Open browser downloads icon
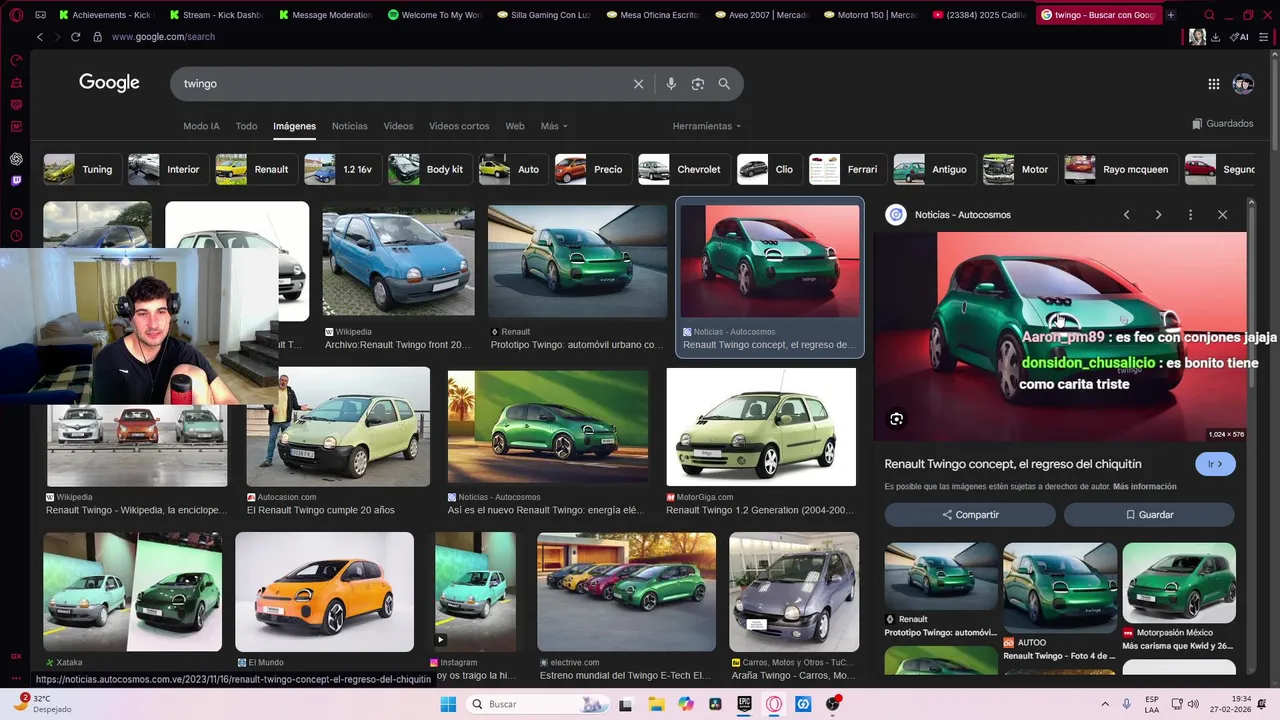This screenshot has height=720, width=1280. click(x=1215, y=36)
